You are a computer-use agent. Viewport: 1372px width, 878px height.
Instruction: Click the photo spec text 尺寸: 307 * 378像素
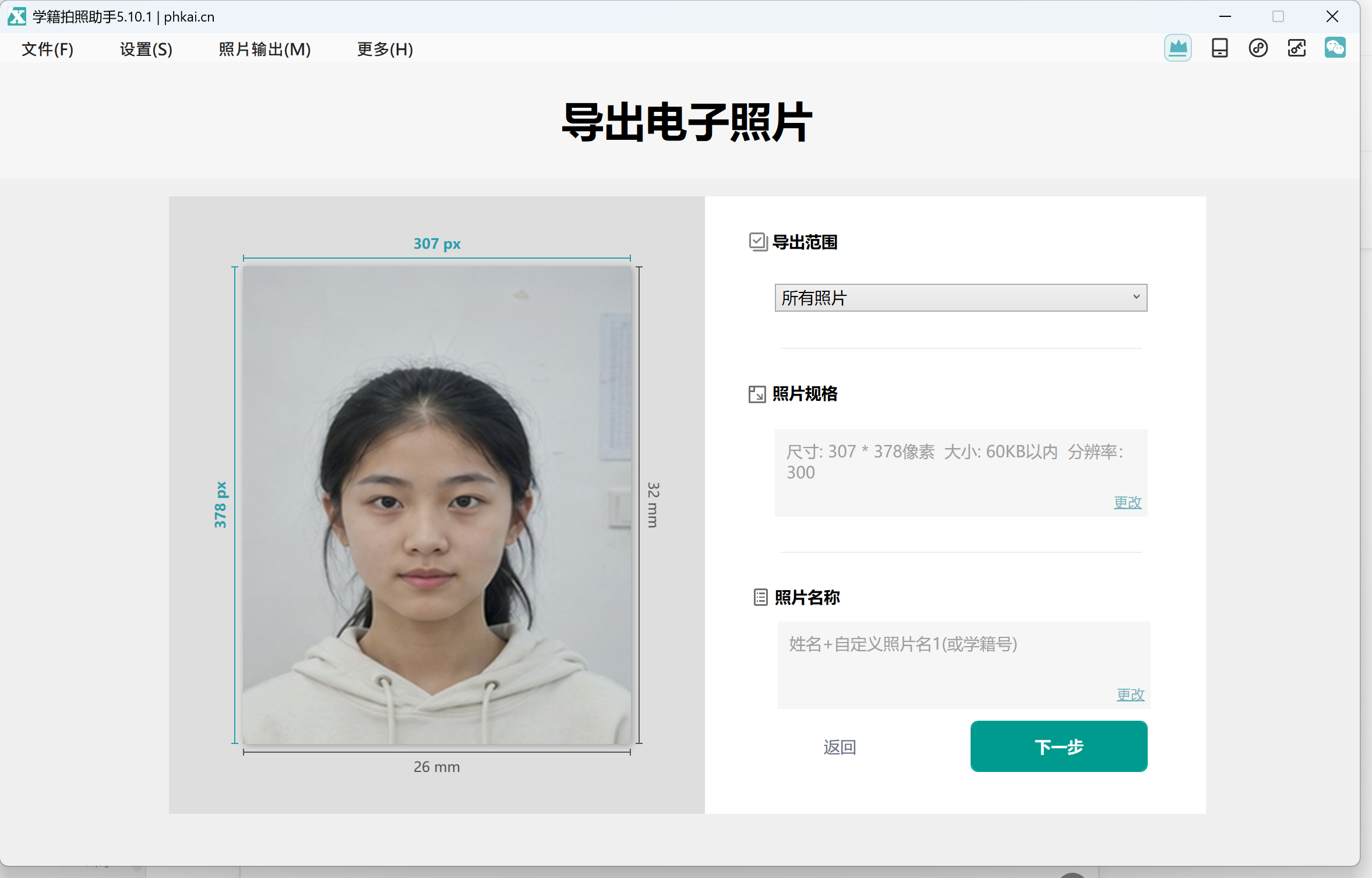coord(860,452)
